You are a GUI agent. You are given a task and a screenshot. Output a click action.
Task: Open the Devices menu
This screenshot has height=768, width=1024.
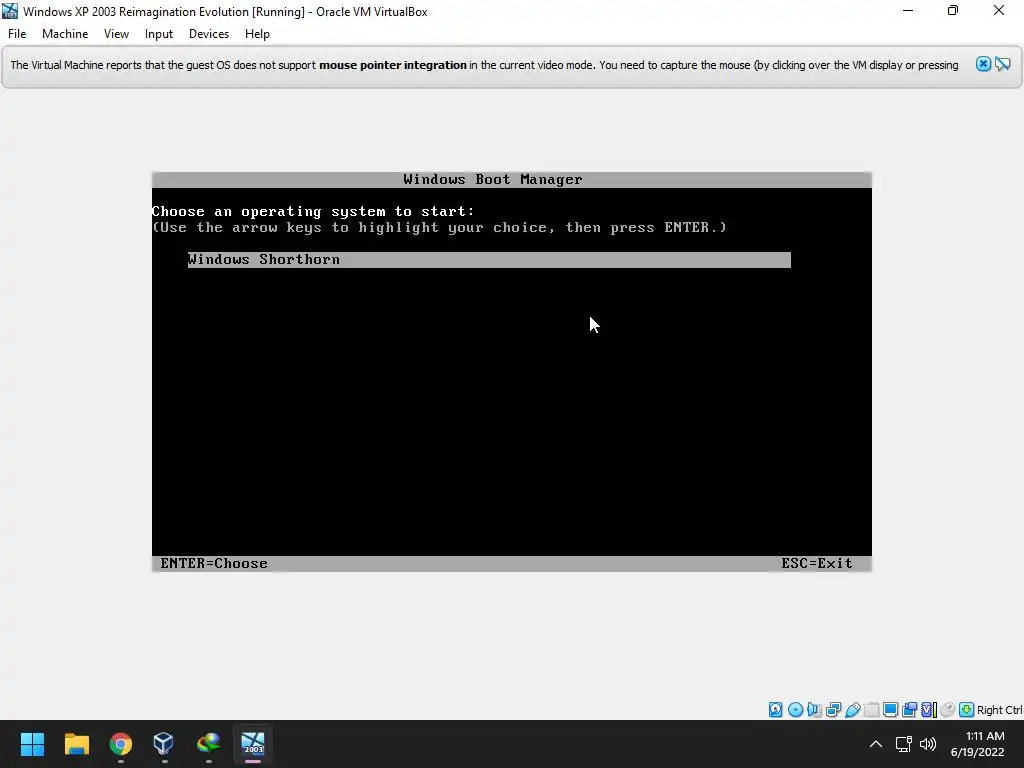pyautogui.click(x=209, y=34)
